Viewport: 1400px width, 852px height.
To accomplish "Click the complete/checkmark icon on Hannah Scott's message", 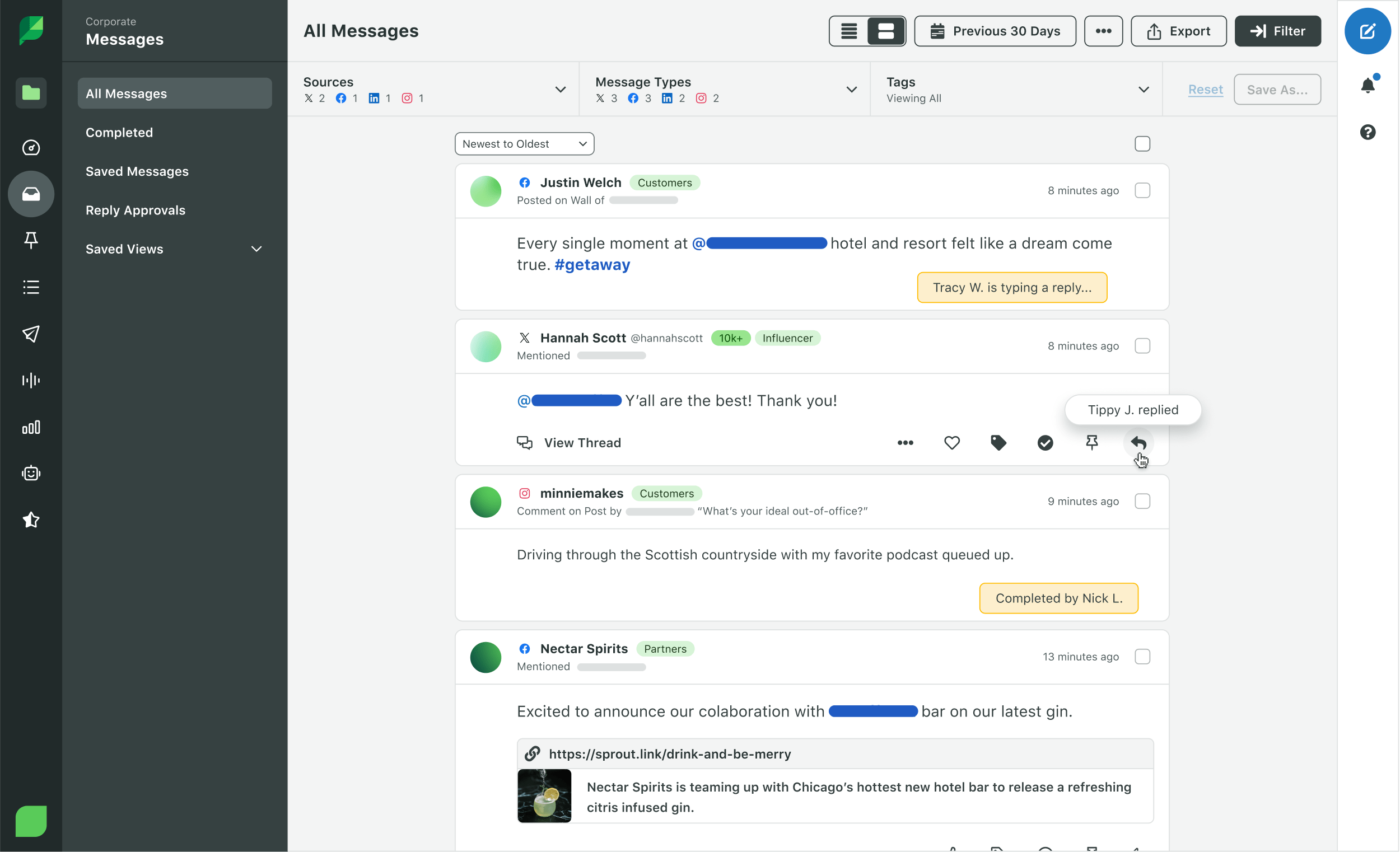I will (x=1045, y=442).
